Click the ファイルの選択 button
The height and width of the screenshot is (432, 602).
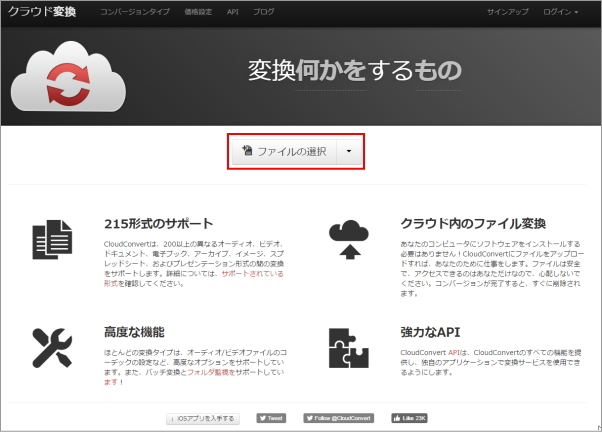tap(285, 151)
